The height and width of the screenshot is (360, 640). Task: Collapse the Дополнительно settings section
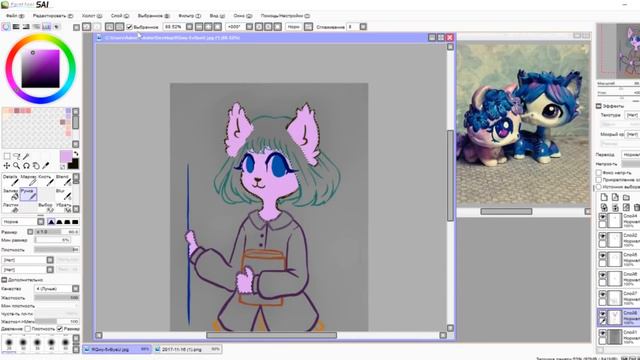pos(4,280)
